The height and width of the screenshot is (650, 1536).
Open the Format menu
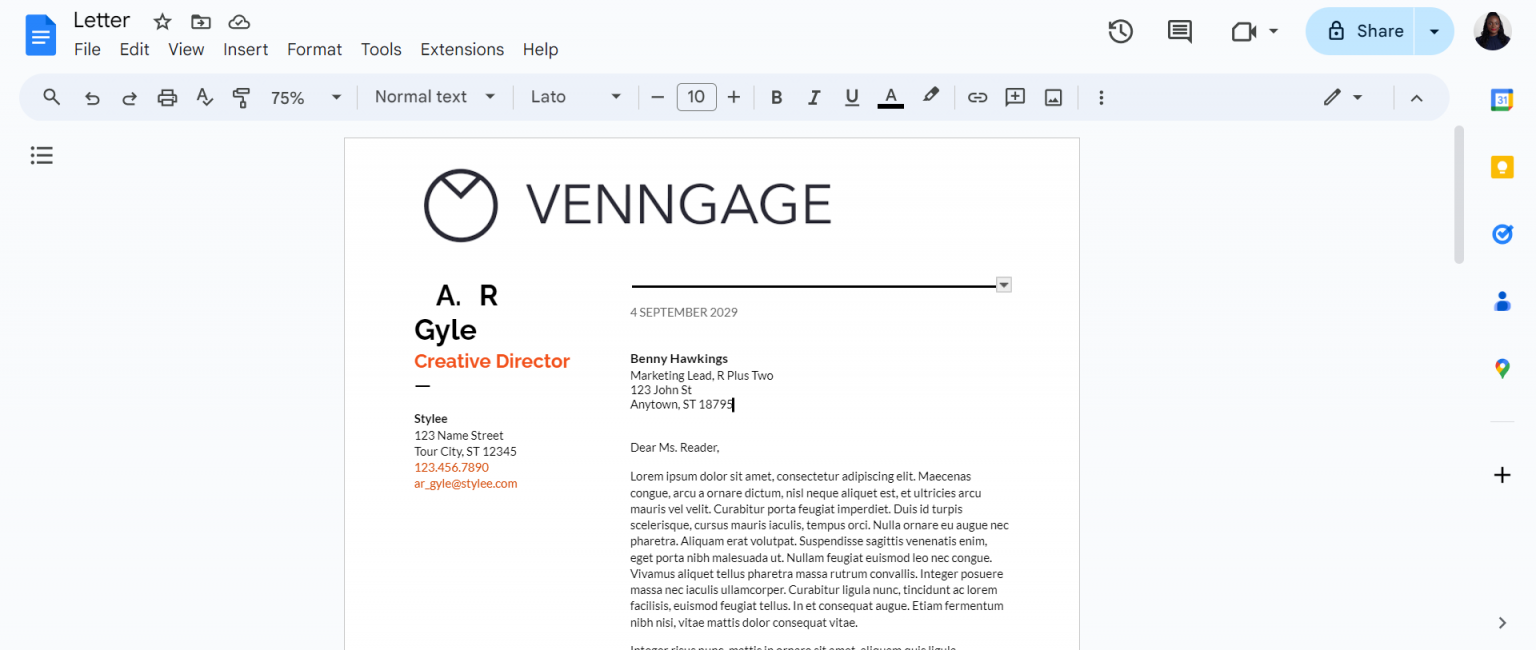coord(314,49)
